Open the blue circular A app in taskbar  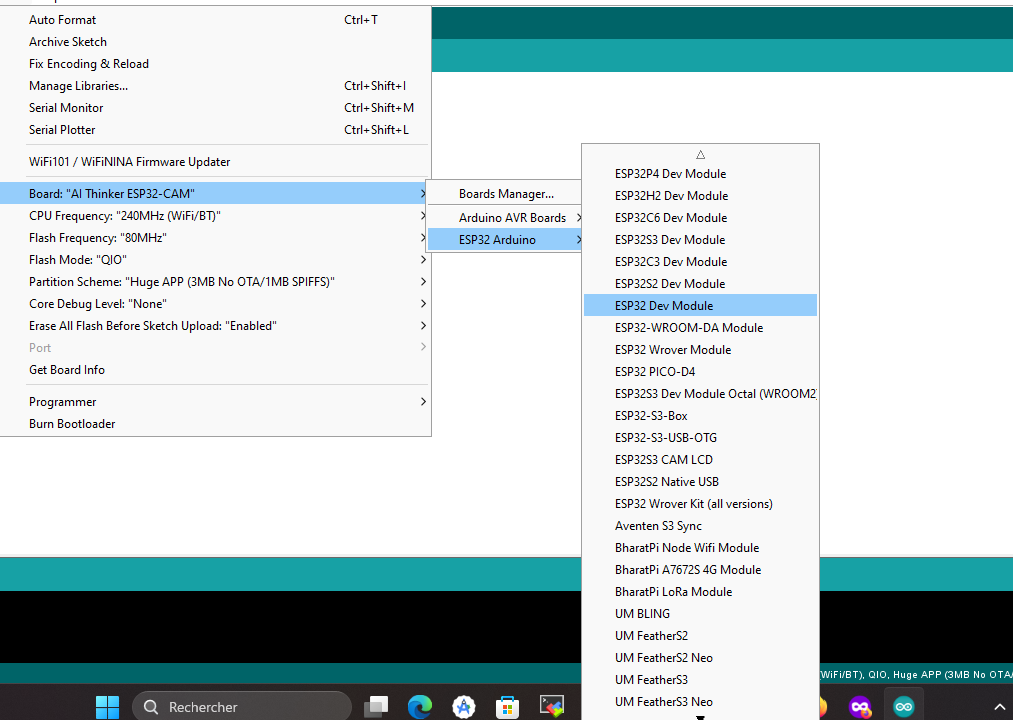(464, 706)
